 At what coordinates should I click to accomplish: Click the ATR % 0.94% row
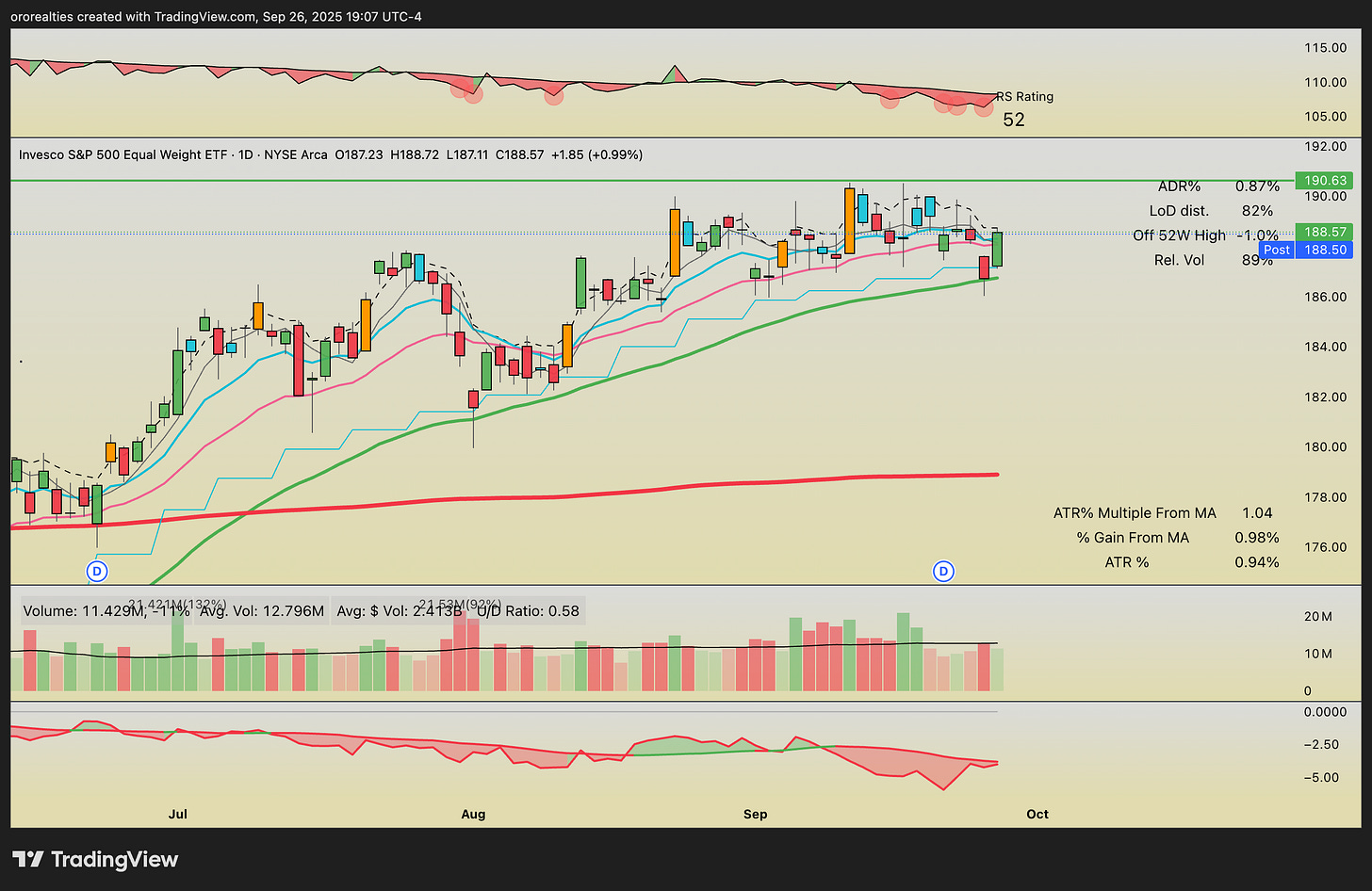tap(1192, 562)
